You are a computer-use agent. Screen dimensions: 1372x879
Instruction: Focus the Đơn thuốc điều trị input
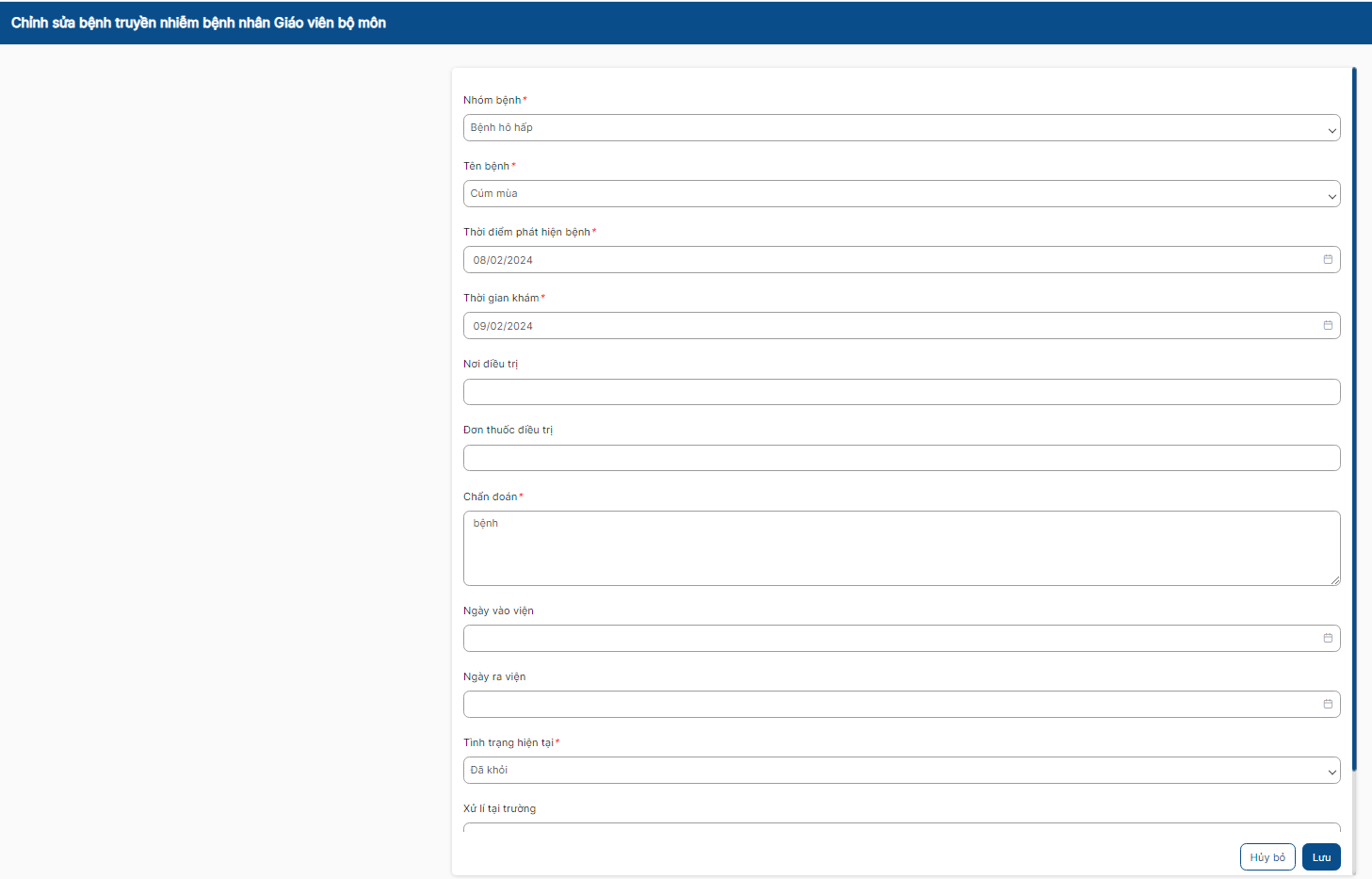tap(901, 458)
